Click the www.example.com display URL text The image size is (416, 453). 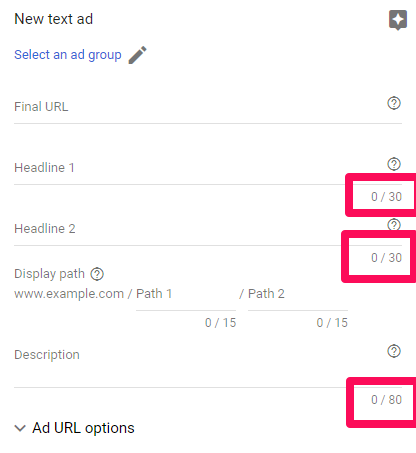pos(69,294)
